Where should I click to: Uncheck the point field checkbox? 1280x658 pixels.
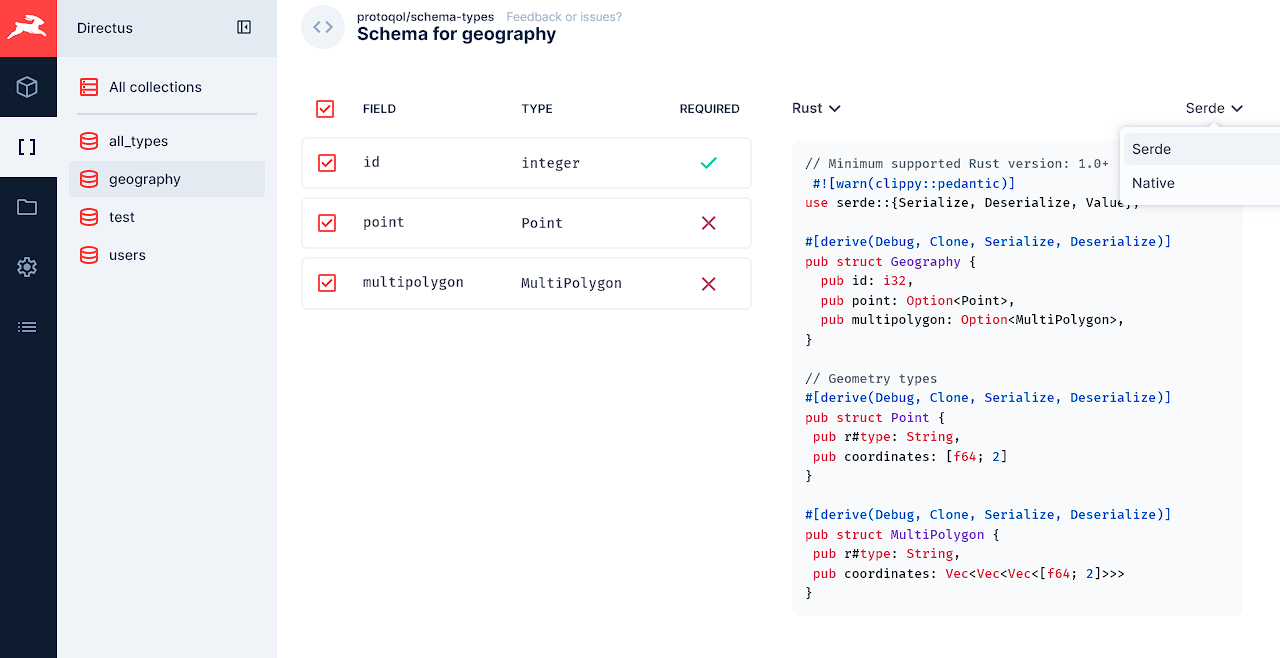pyautogui.click(x=327, y=223)
